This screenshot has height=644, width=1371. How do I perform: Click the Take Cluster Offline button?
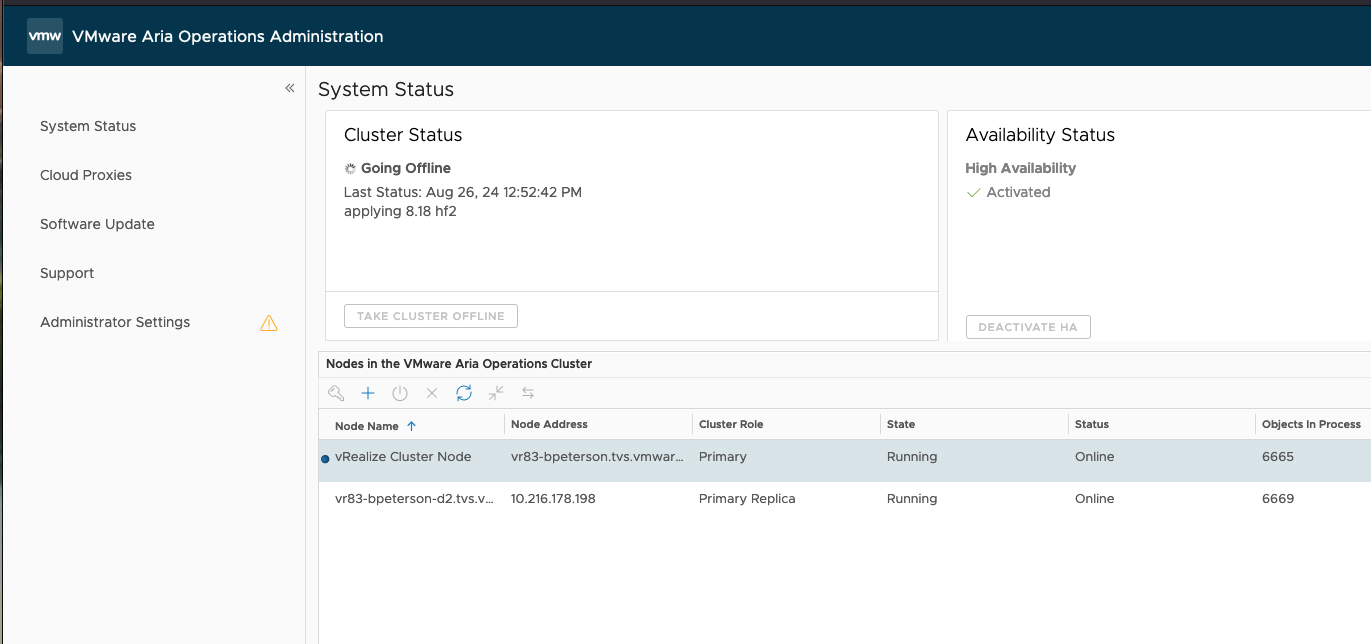(x=430, y=315)
